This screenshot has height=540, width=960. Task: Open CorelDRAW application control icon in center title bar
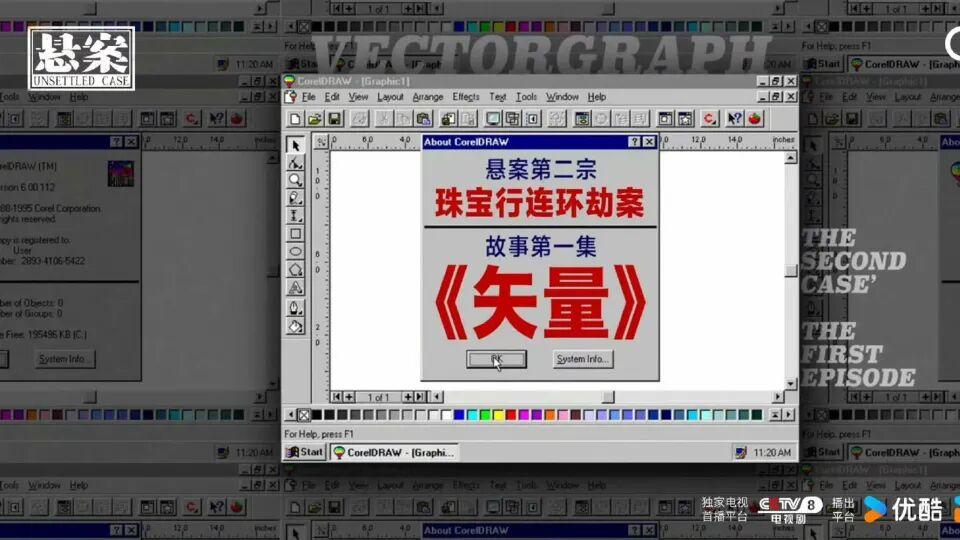pyautogui.click(x=290, y=81)
